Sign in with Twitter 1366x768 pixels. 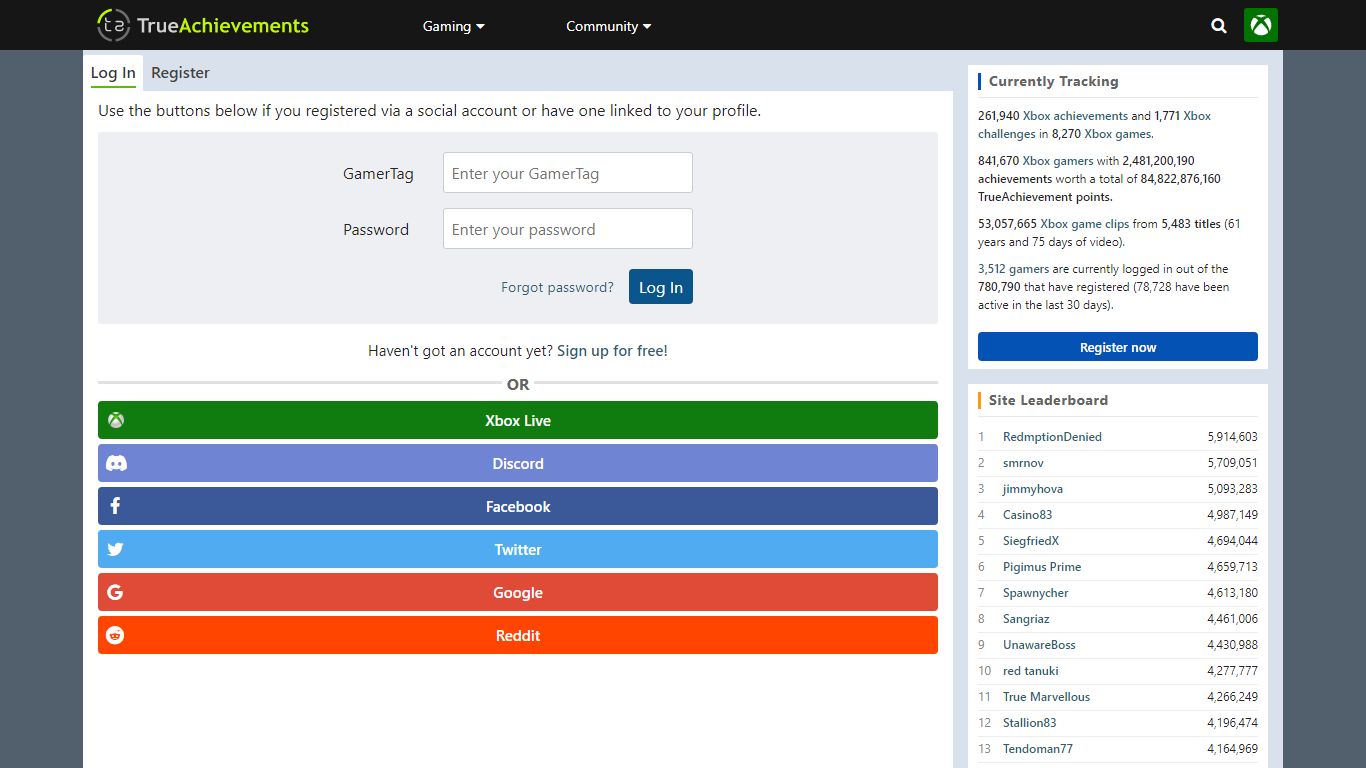(518, 549)
